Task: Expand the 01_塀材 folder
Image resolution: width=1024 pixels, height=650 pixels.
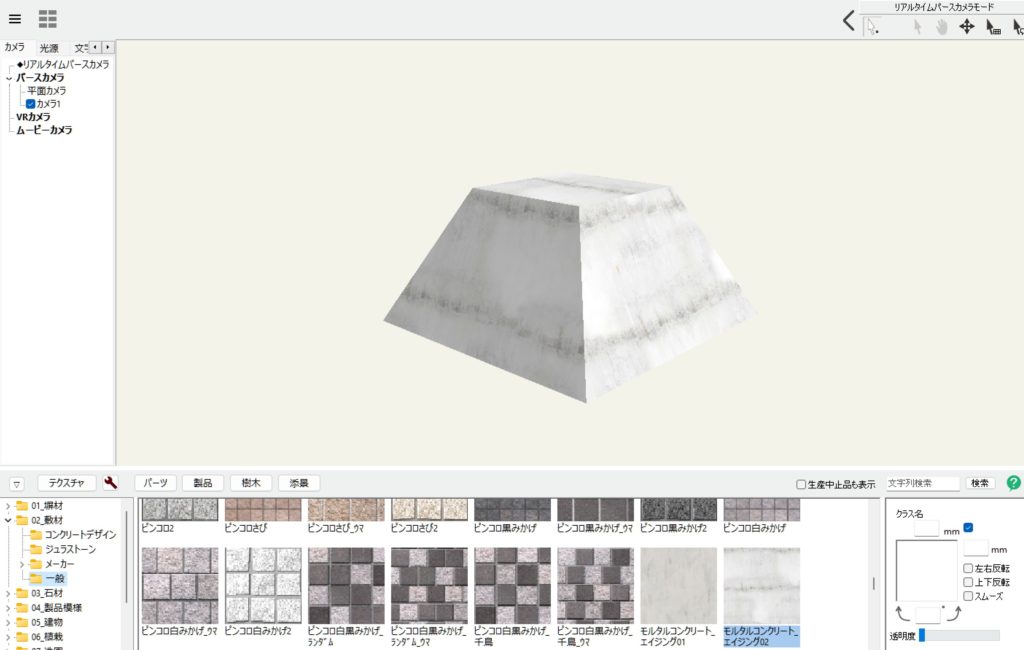Action: (x=9, y=506)
